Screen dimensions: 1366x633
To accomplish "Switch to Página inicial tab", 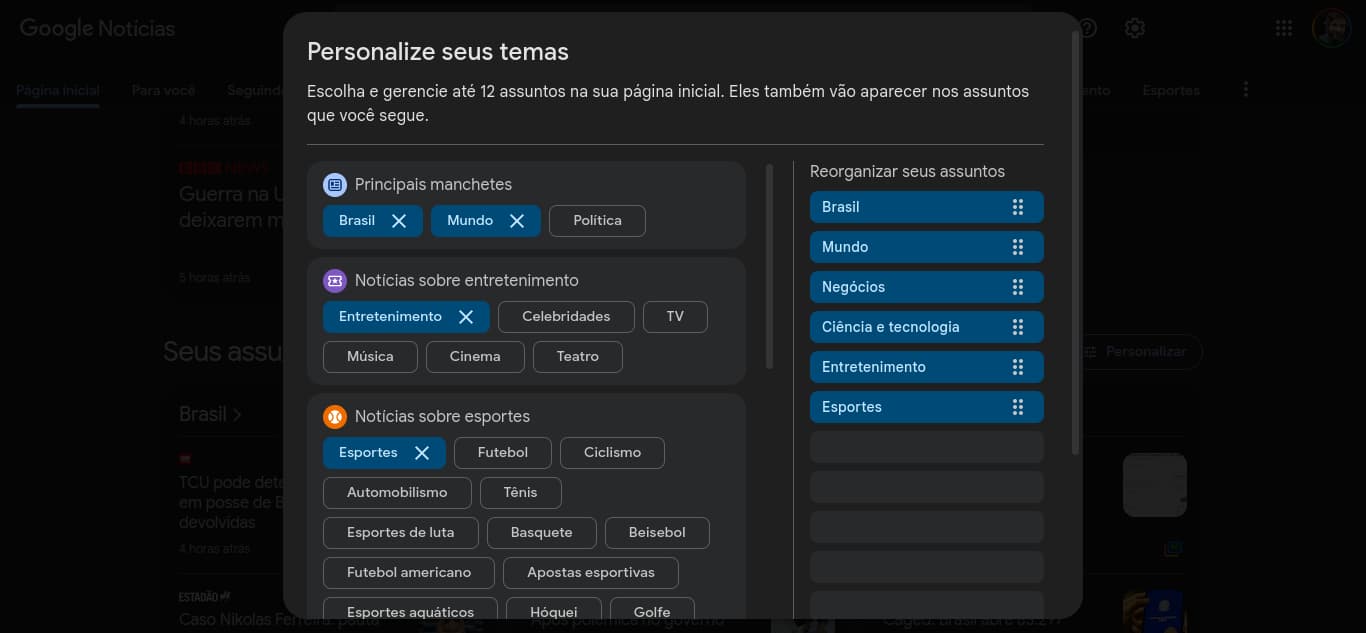I will [x=58, y=90].
